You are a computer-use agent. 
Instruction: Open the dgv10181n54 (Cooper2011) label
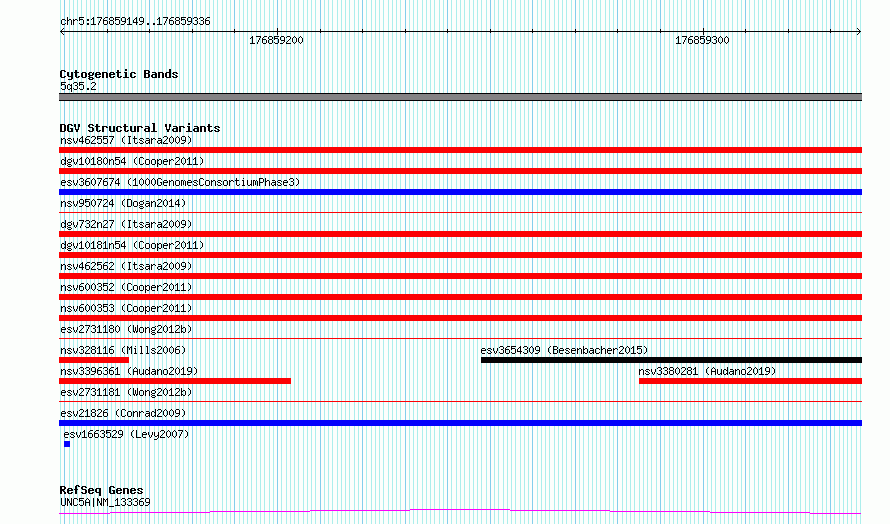[x=132, y=245]
